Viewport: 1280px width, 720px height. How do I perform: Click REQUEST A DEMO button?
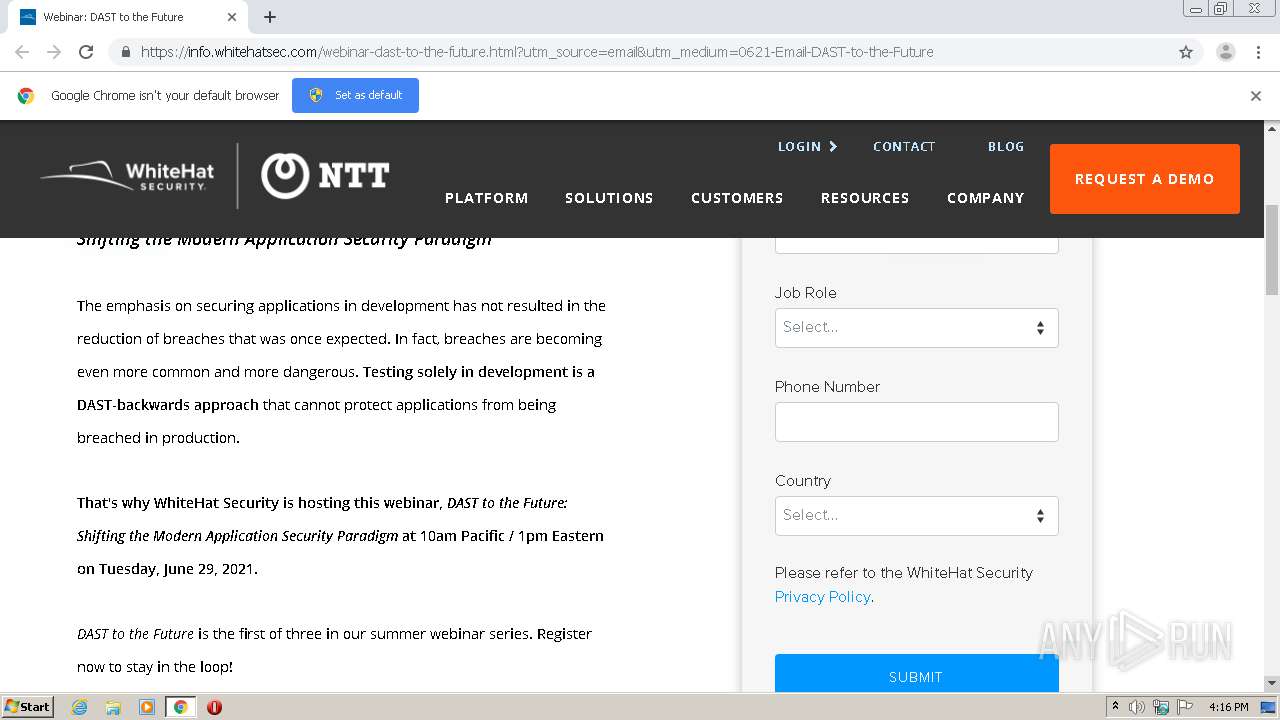point(1144,179)
